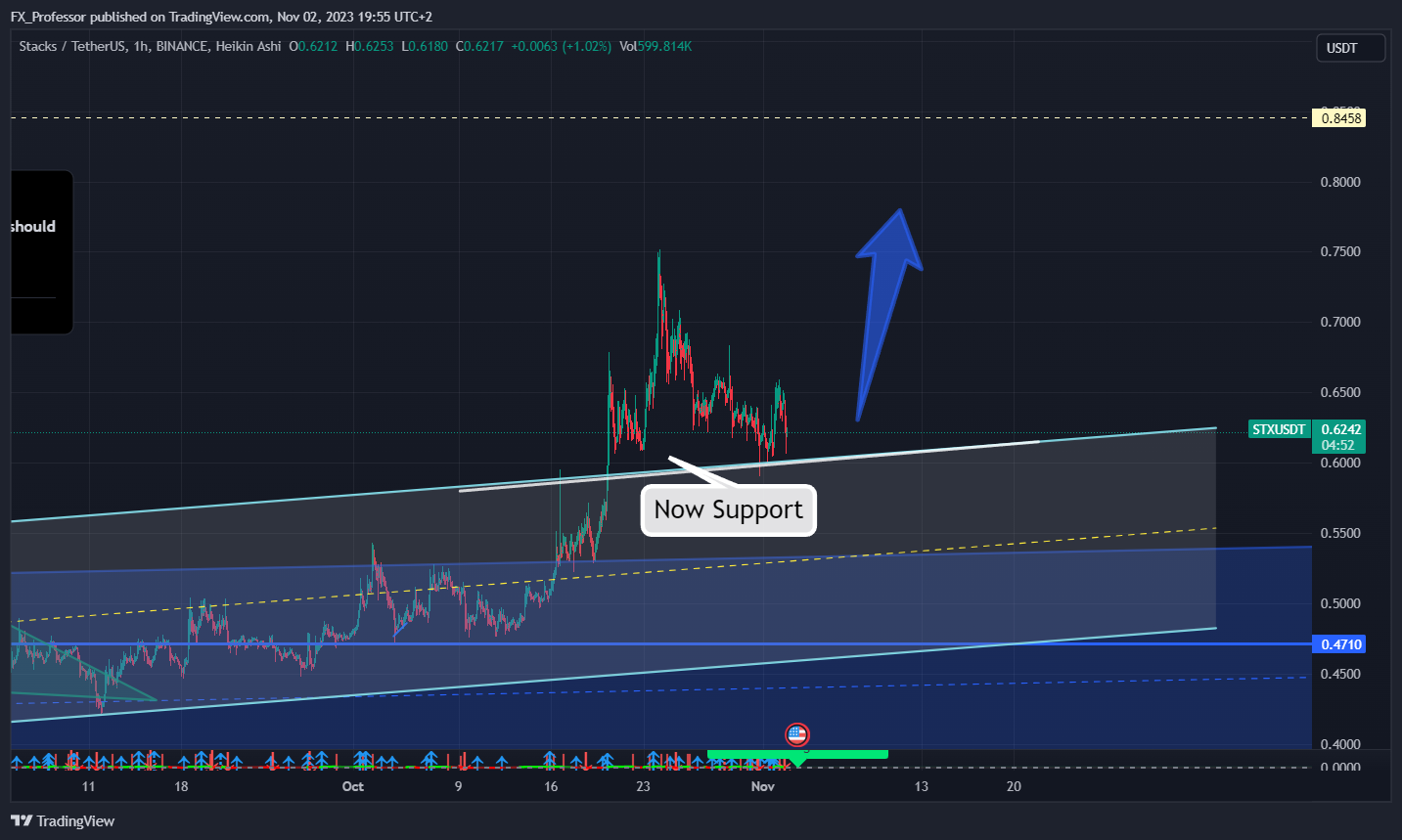Click the 0.7000 price axis label
1402x840 pixels.
pyautogui.click(x=1340, y=322)
